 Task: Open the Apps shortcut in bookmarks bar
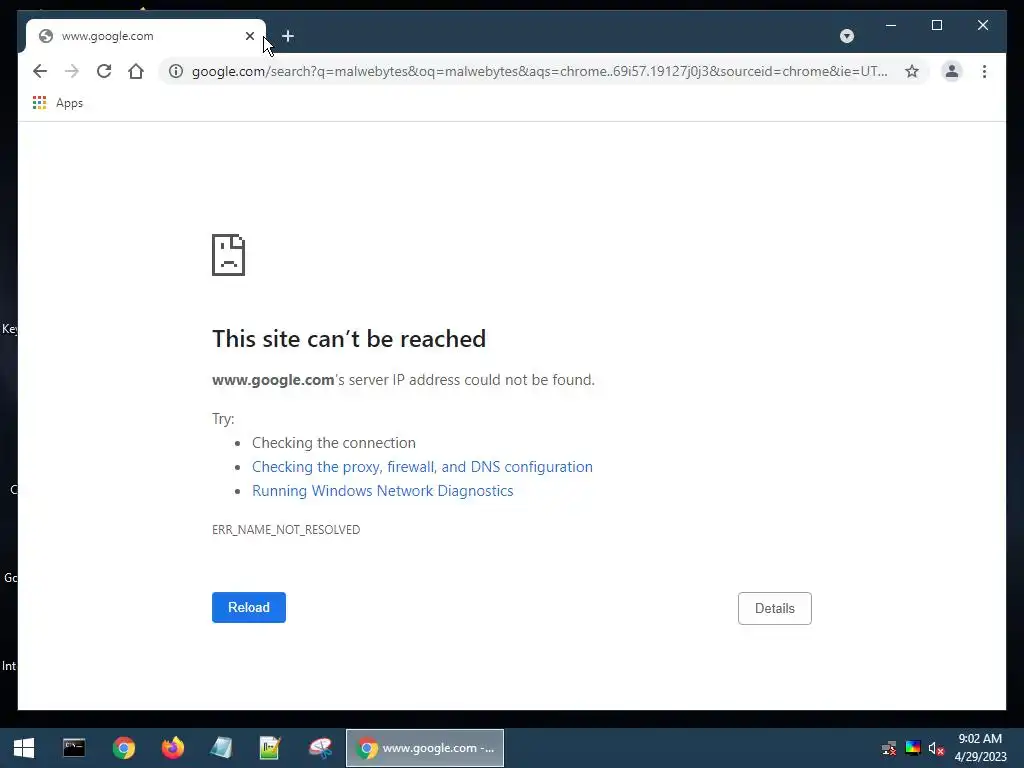58,103
